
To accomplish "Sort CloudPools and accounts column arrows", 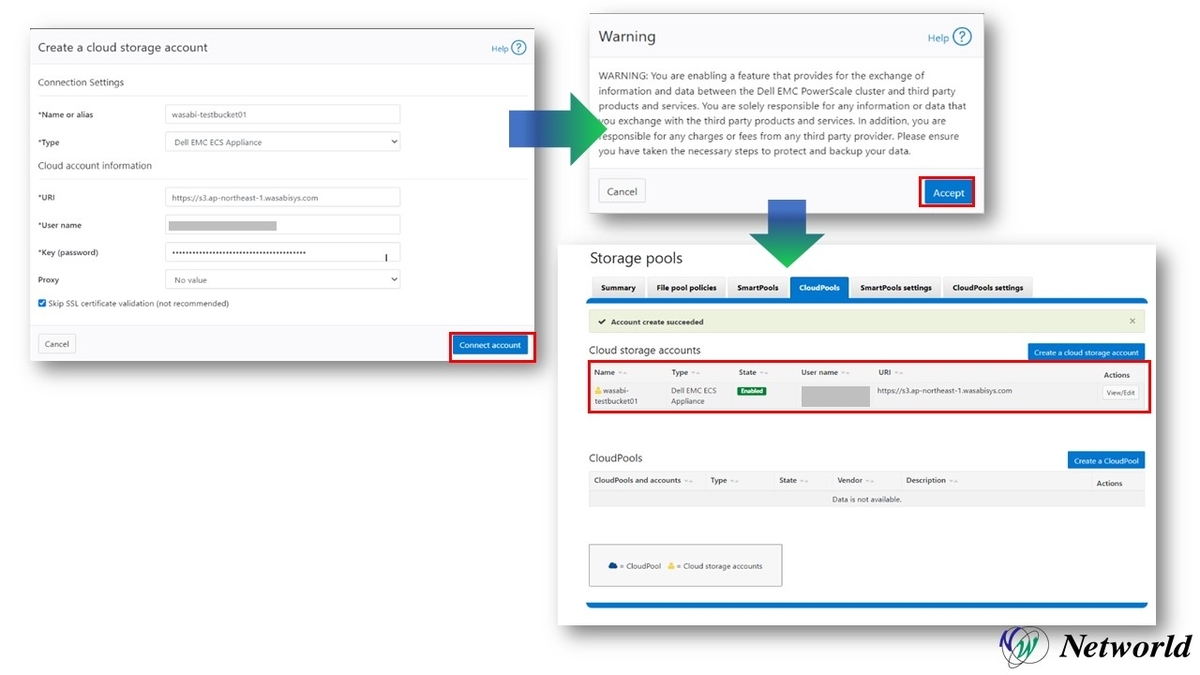I will pyautogui.click(x=689, y=481).
